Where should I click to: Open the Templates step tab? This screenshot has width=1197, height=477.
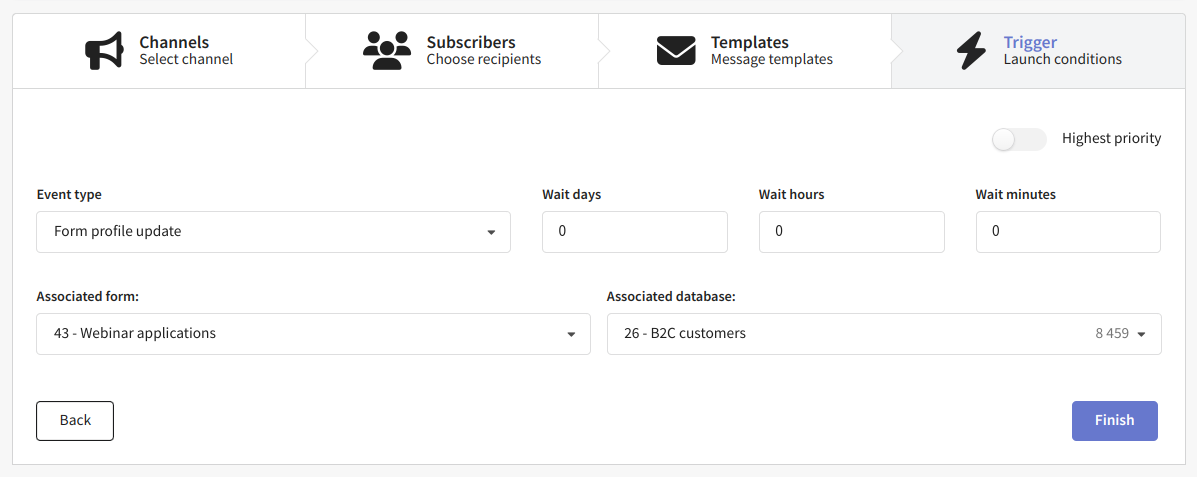[745, 50]
